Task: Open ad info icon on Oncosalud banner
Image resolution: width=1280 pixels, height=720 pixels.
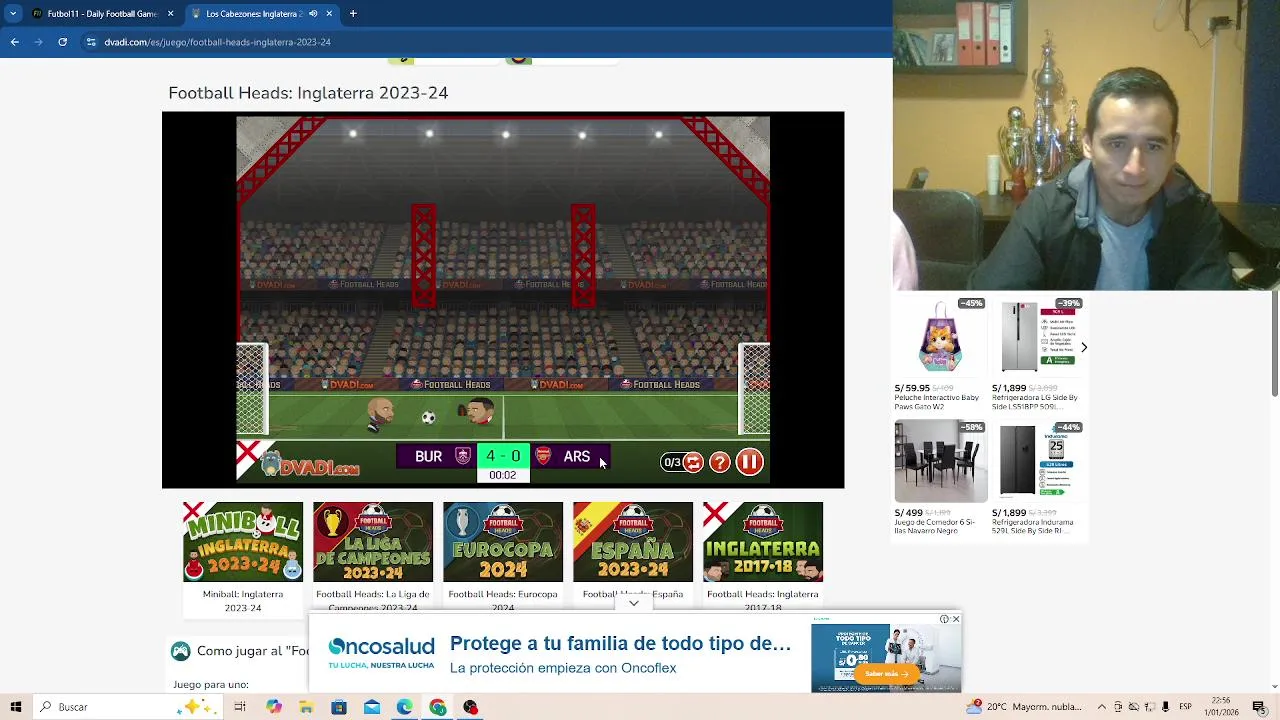Action: coord(944,619)
